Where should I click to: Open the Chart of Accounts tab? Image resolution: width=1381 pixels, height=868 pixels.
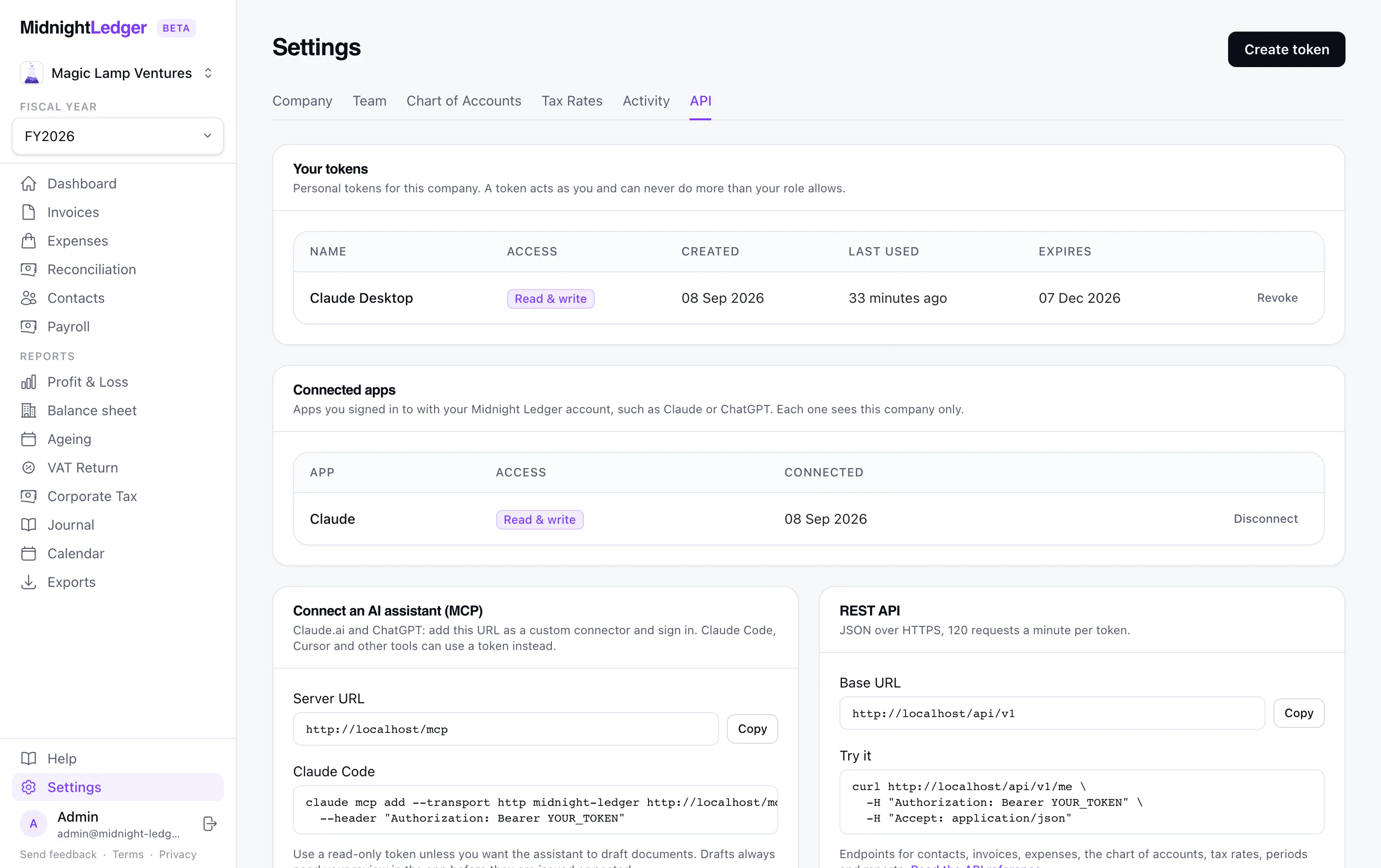[x=464, y=101]
